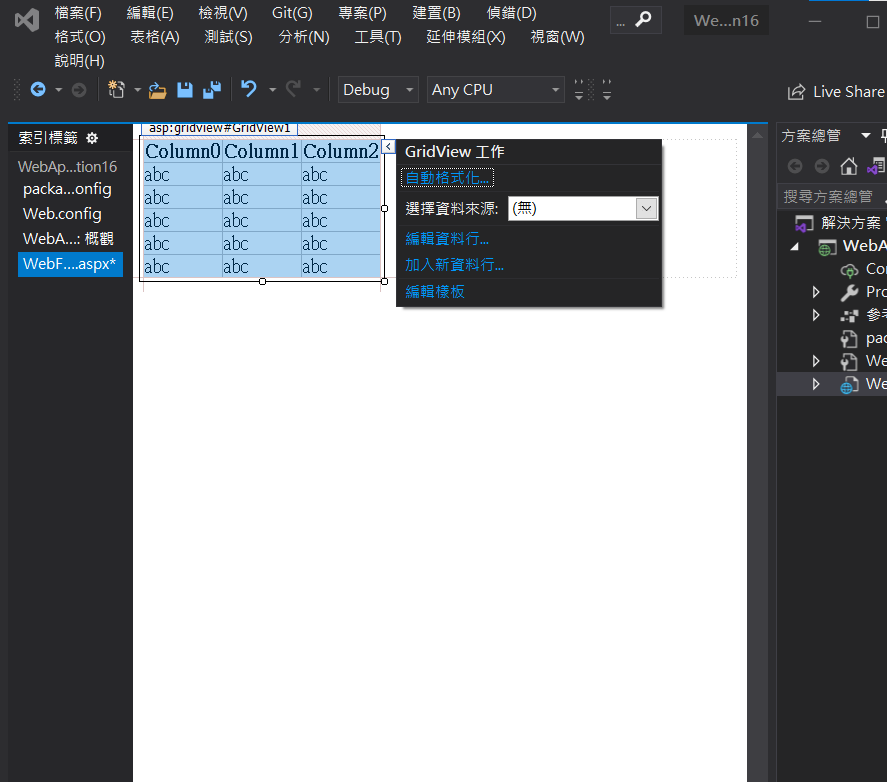The width and height of the screenshot is (887, 782).
Task: Click the designer scrollbar up arrow
Action: click(757, 135)
